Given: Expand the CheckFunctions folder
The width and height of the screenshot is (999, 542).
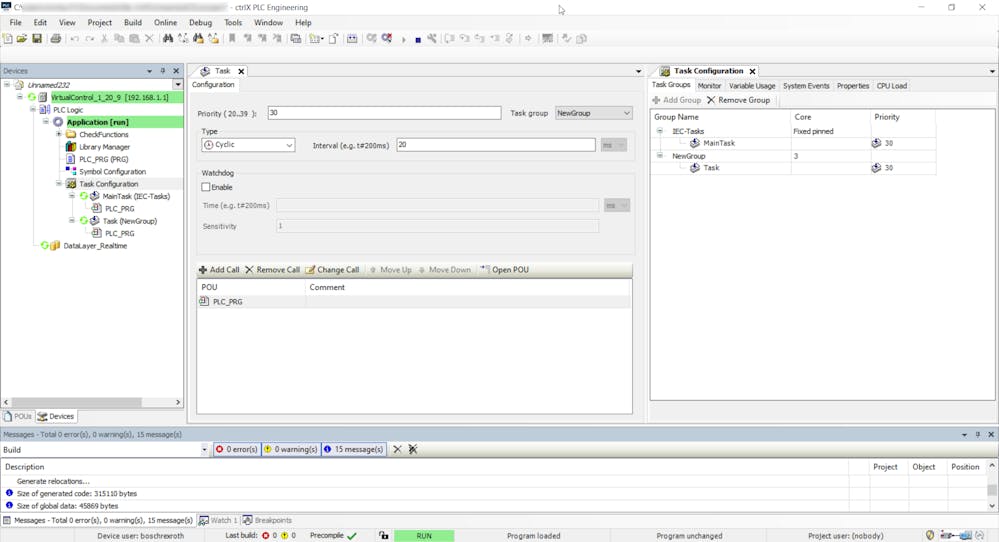Looking at the screenshot, I should pyautogui.click(x=59, y=134).
